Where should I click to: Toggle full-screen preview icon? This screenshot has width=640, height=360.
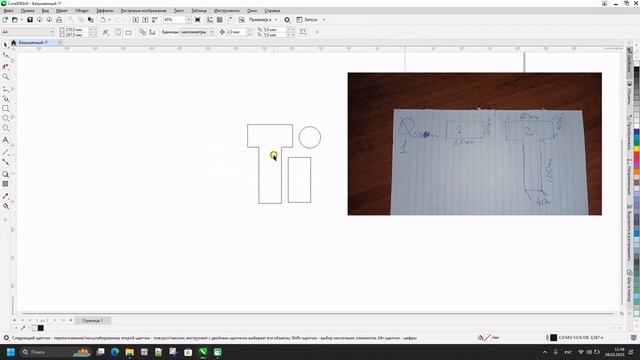198,20
